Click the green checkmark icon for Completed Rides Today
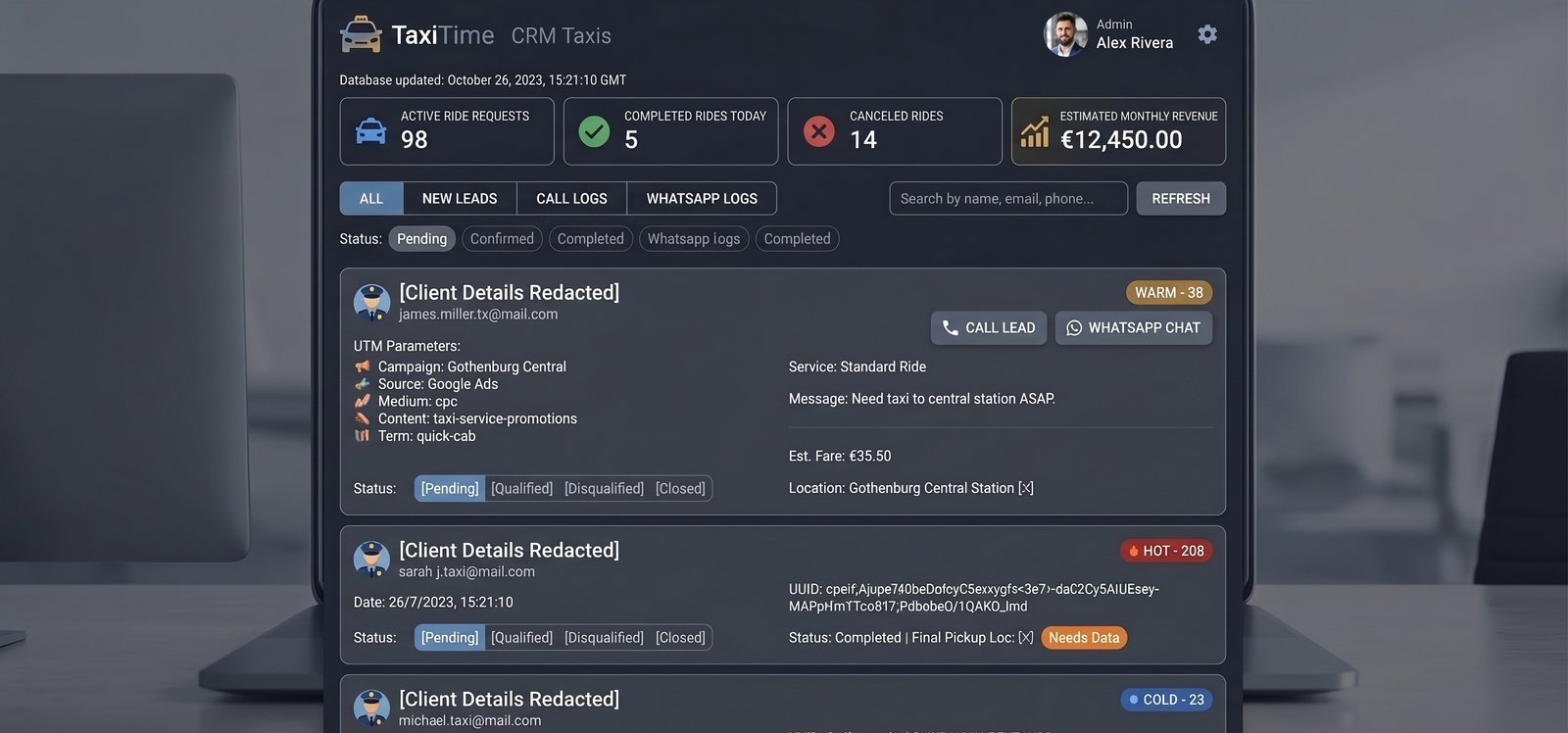This screenshot has height=733, width=1568. click(x=594, y=131)
